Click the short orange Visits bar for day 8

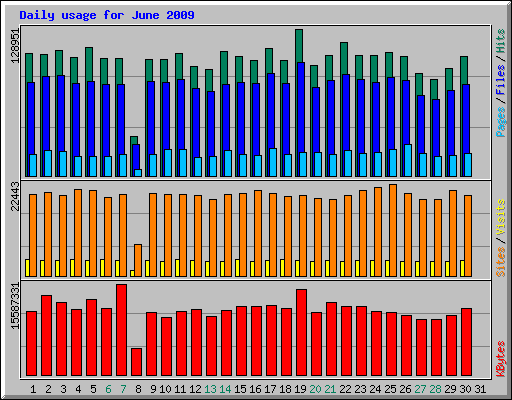pyautogui.click(x=138, y=260)
